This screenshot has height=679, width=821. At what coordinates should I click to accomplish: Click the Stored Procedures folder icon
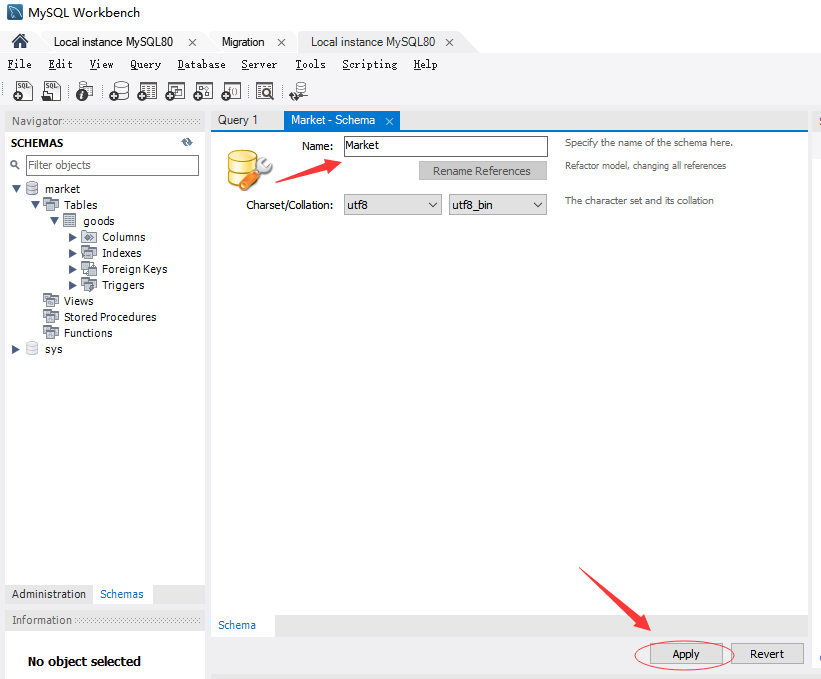(x=51, y=317)
